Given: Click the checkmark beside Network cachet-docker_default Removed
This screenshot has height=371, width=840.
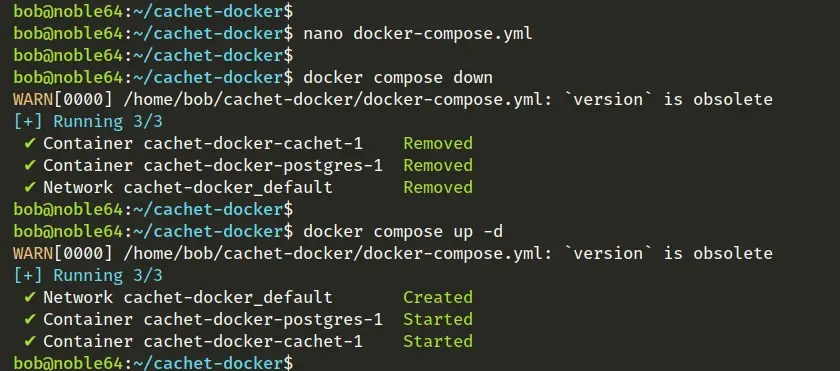Looking at the screenshot, I should 30,187.
